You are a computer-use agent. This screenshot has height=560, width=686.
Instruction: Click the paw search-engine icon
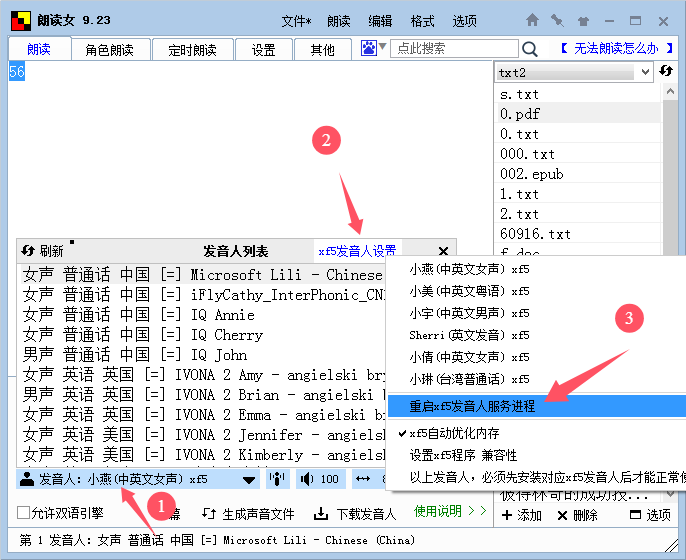[368, 48]
